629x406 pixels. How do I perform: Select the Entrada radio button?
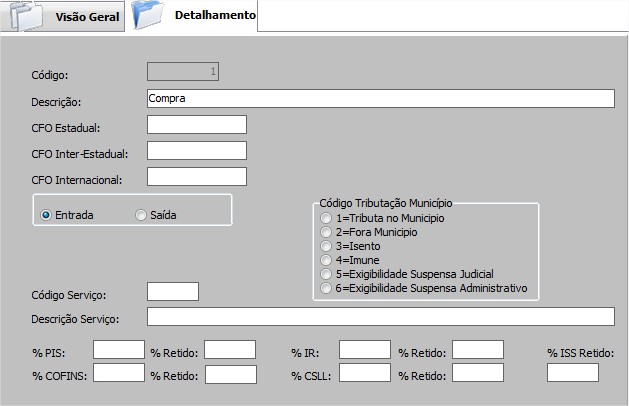pos(46,215)
